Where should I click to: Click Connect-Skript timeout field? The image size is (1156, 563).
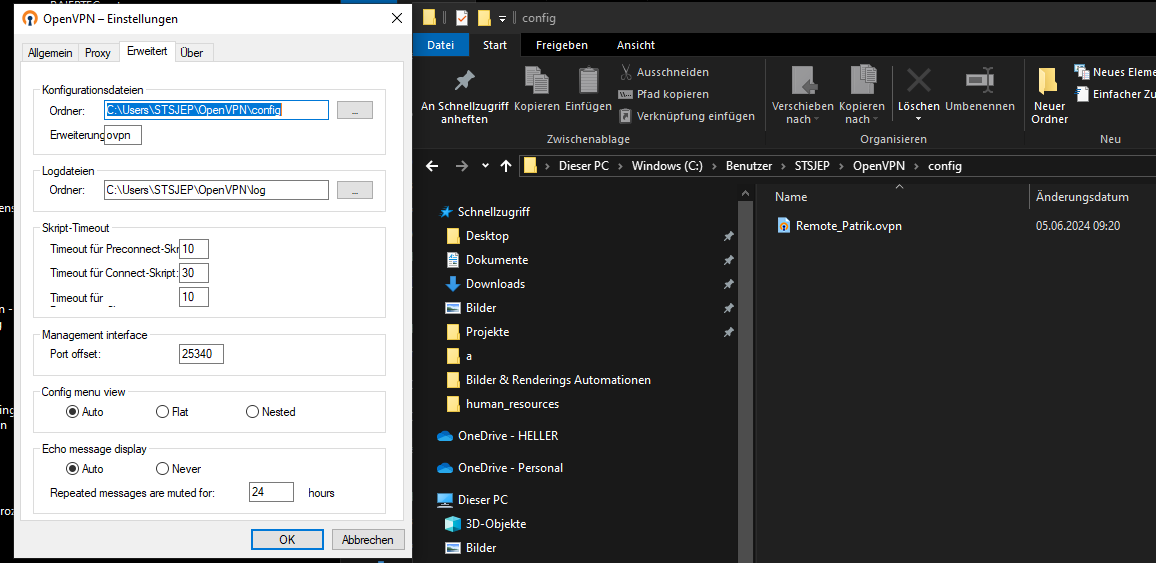pos(194,273)
